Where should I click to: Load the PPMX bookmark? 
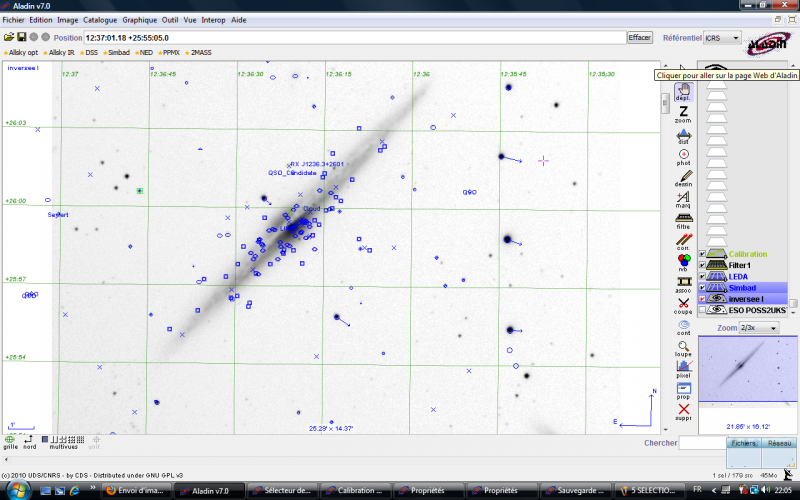(169, 53)
